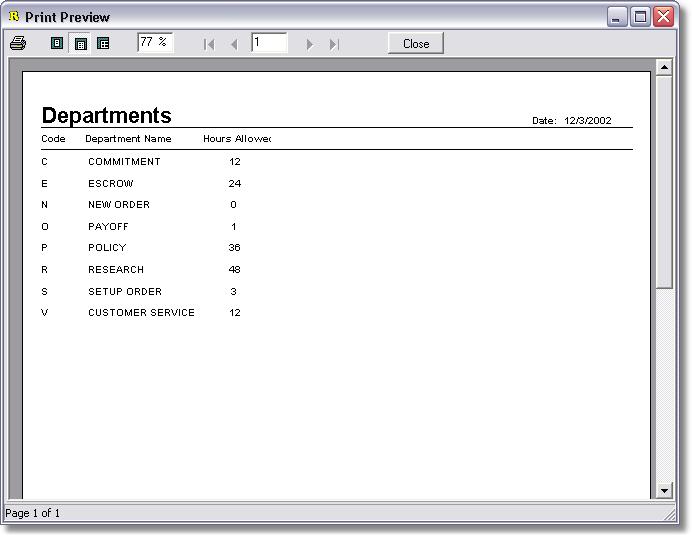Click the date value 12/3/2002
The width and height of the screenshot is (692, 537).
pos(587,121)
